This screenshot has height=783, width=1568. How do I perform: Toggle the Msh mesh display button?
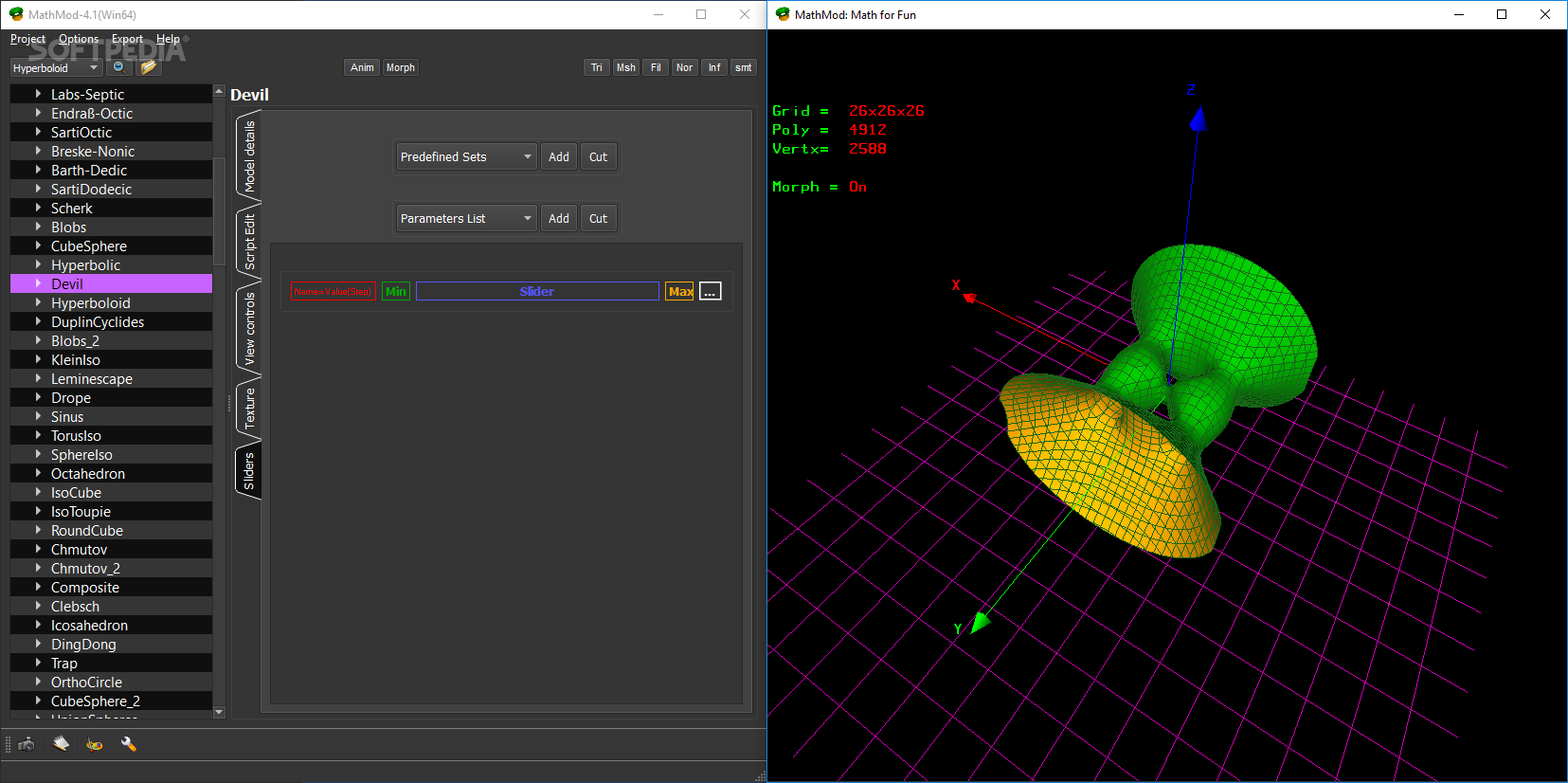point(626,67)
